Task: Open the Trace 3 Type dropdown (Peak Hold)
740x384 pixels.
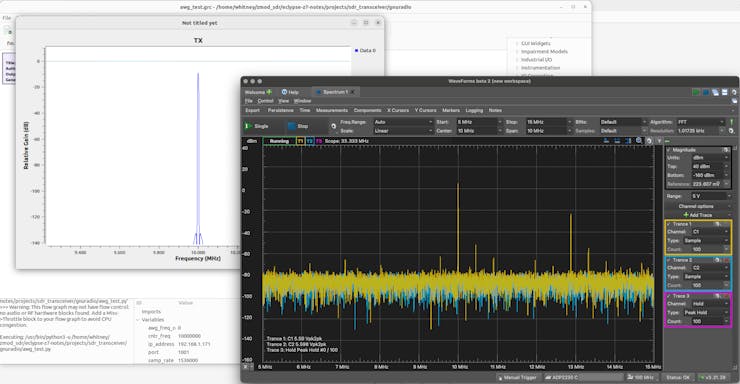Action: click(706, 312)
